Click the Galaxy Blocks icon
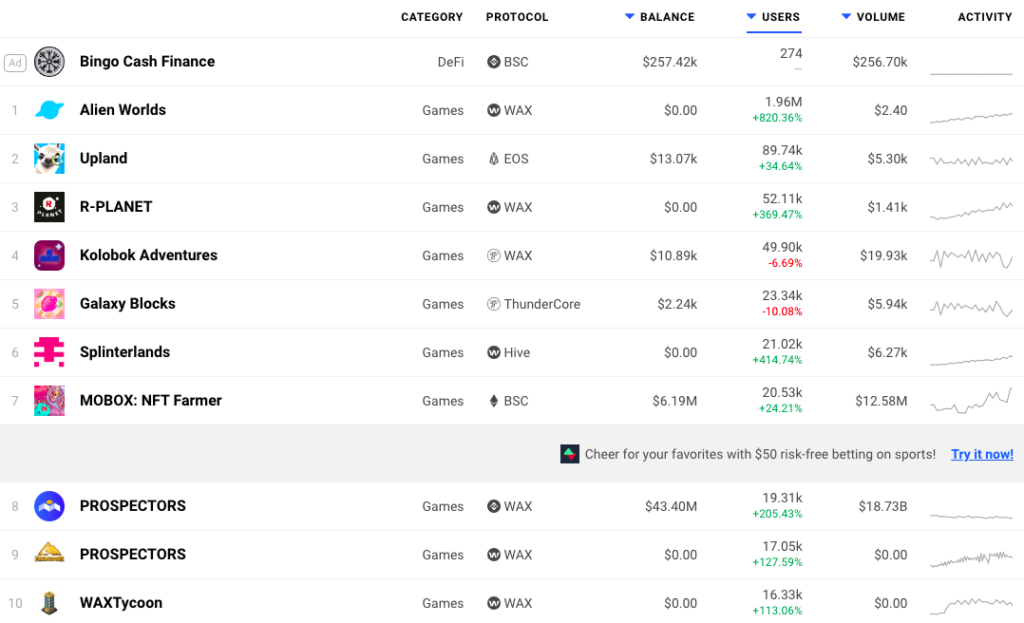This screenshot has width=1024, height=623. [x=49, y=304]
